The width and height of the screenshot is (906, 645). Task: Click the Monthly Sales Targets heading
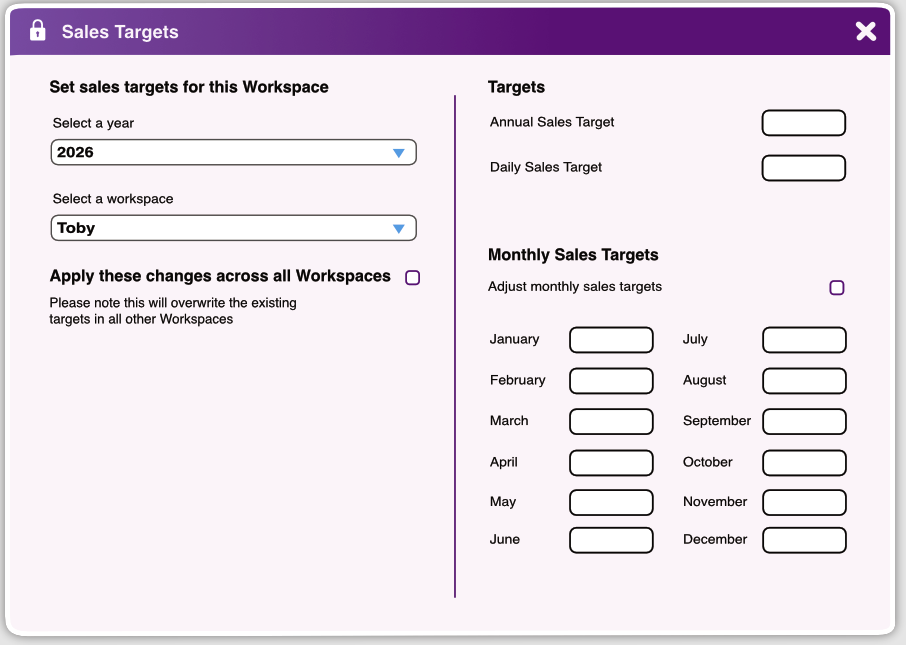coord(573,255)
